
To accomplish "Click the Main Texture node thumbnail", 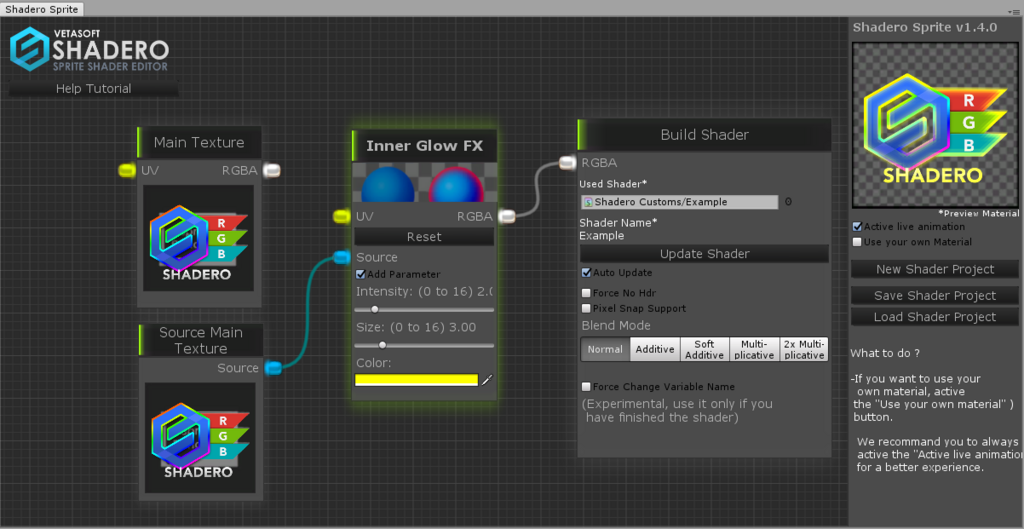I will (199, 238).
